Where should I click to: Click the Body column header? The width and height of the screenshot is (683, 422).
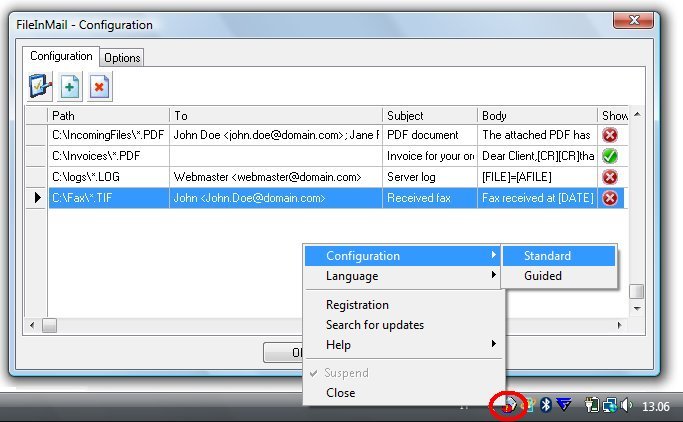[x=537, y=115]
